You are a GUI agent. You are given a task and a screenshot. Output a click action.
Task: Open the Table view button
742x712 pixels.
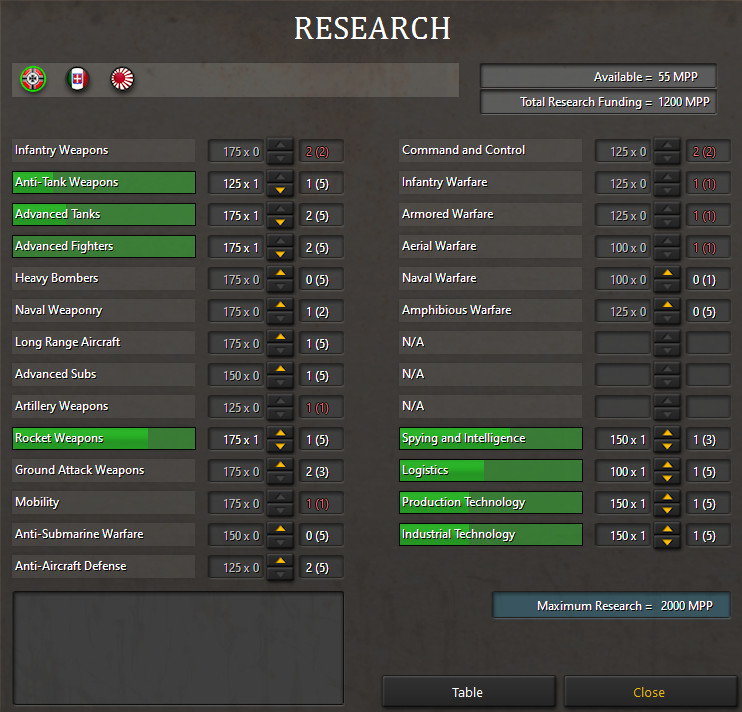(x=468, y=692)
